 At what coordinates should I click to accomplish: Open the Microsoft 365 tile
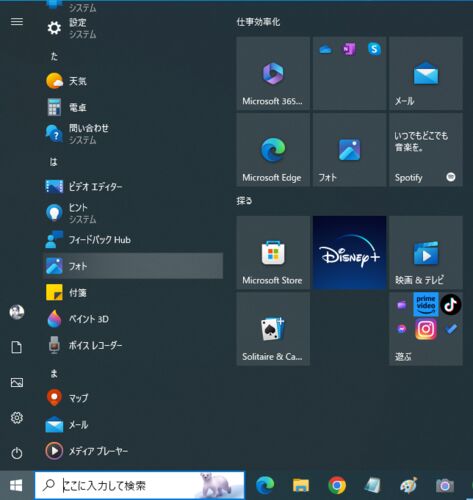click(x=273, y=73)
